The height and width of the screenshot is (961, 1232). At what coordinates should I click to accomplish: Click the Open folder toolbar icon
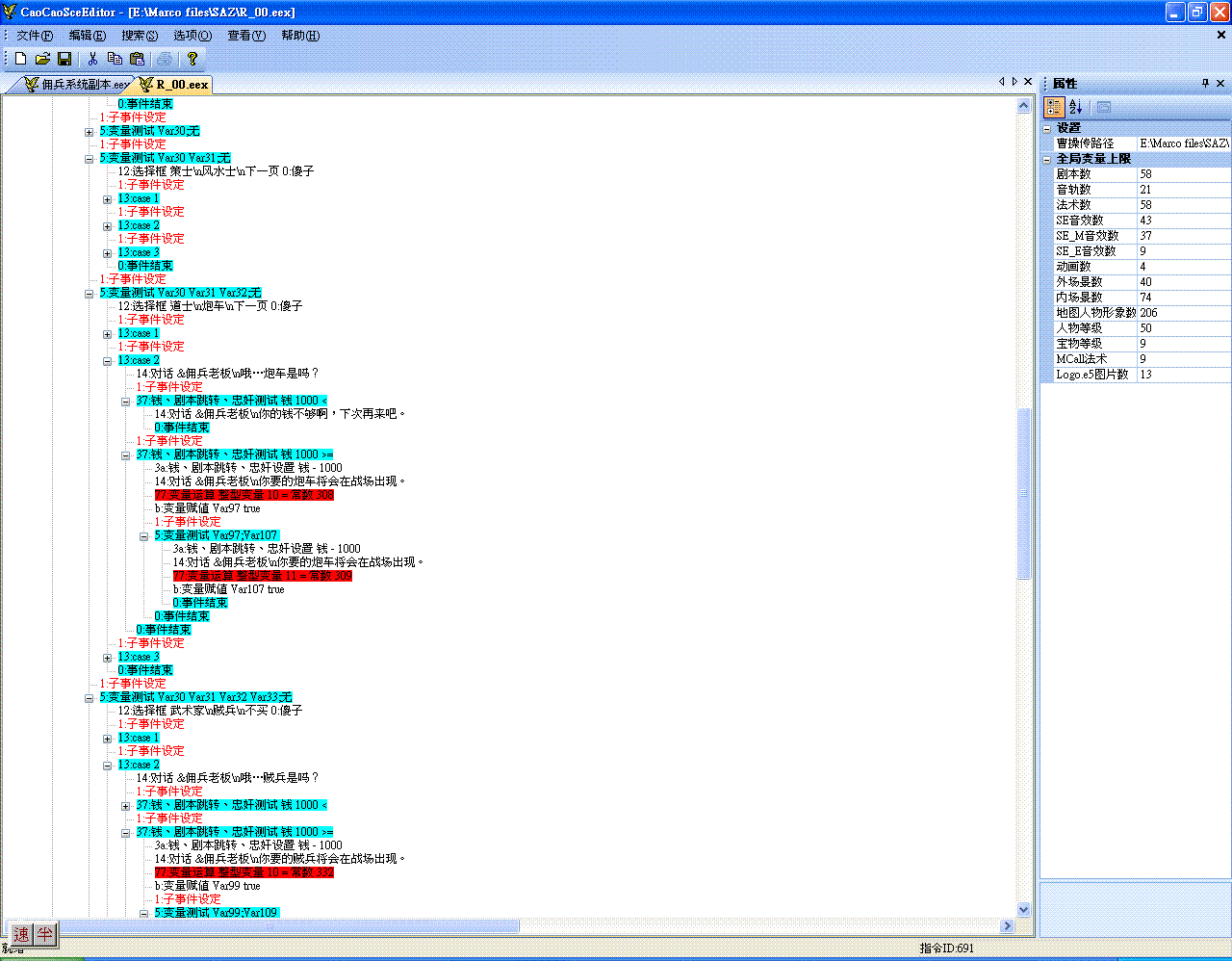[42, 59]
